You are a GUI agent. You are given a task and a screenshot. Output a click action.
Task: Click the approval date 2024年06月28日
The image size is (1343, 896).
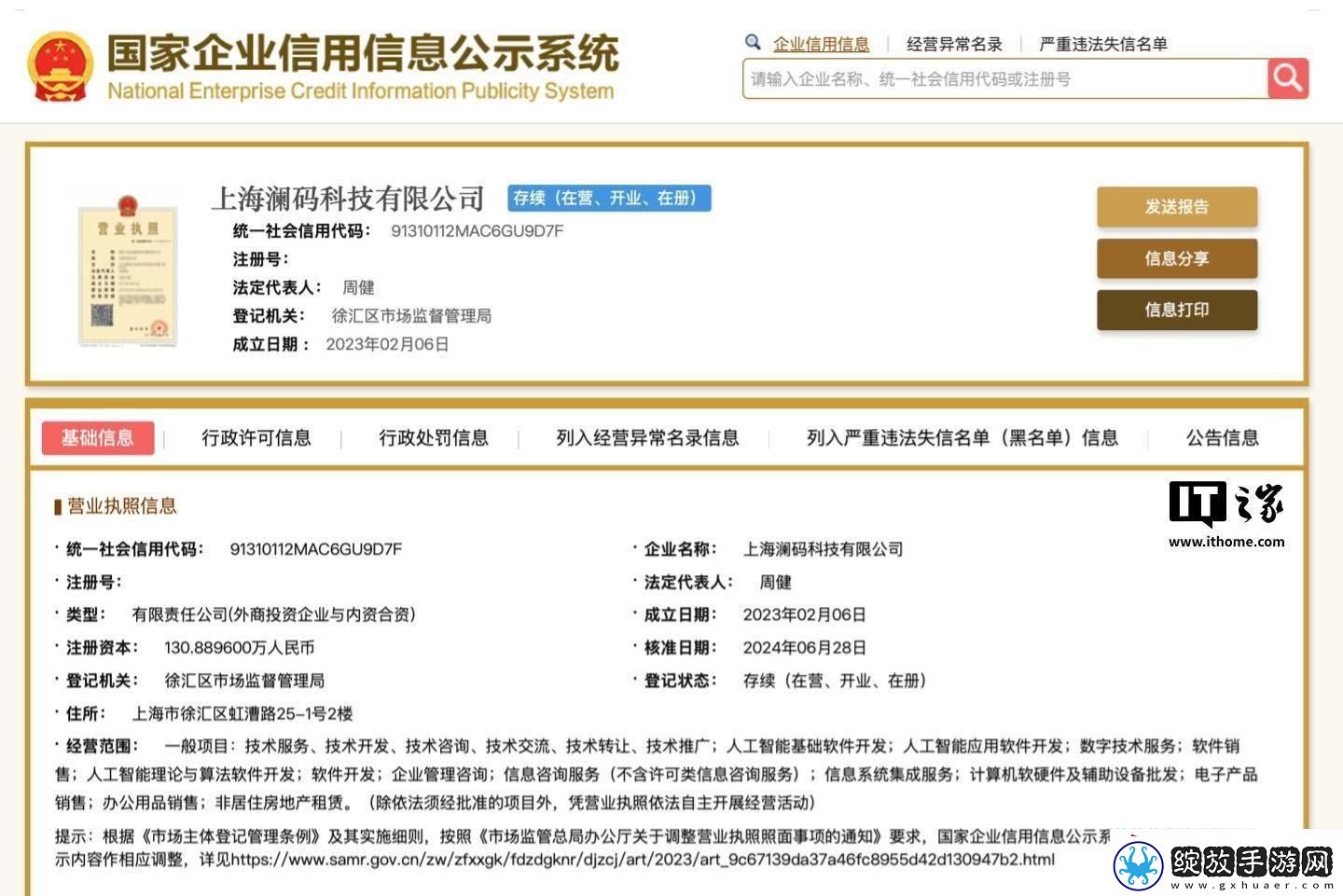(x=804, y=647)
